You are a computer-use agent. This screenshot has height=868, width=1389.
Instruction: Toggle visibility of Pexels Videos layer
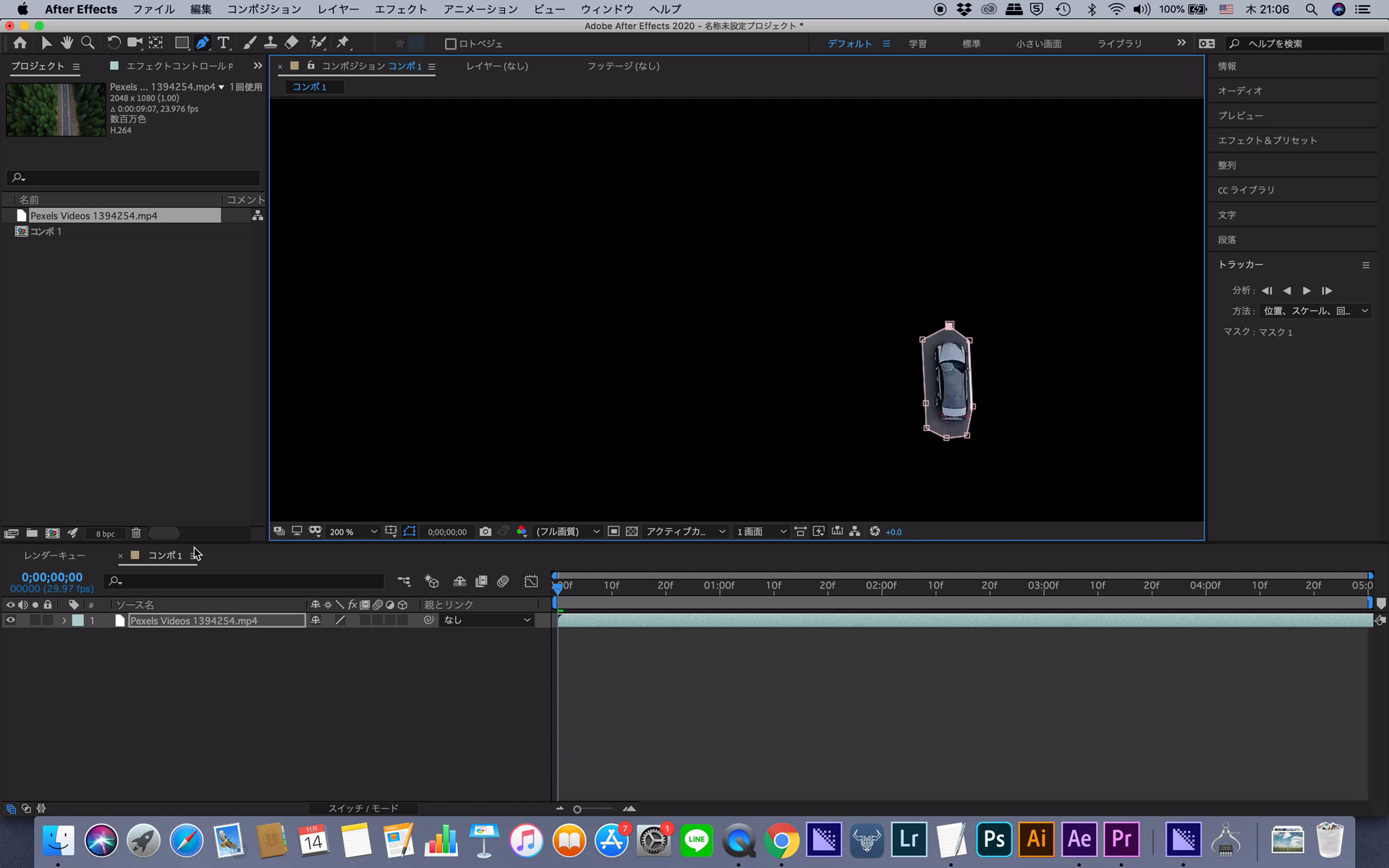point(9,620)
